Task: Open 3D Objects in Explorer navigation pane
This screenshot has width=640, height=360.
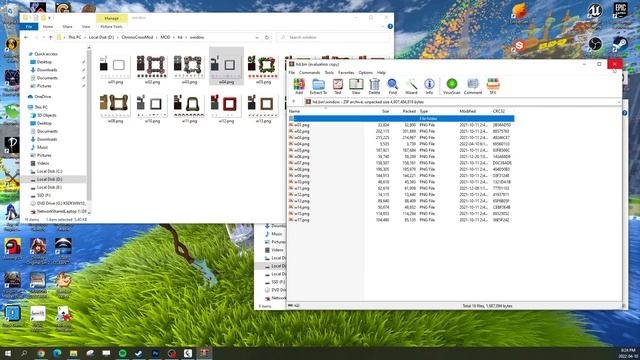Action: (47, 115)
